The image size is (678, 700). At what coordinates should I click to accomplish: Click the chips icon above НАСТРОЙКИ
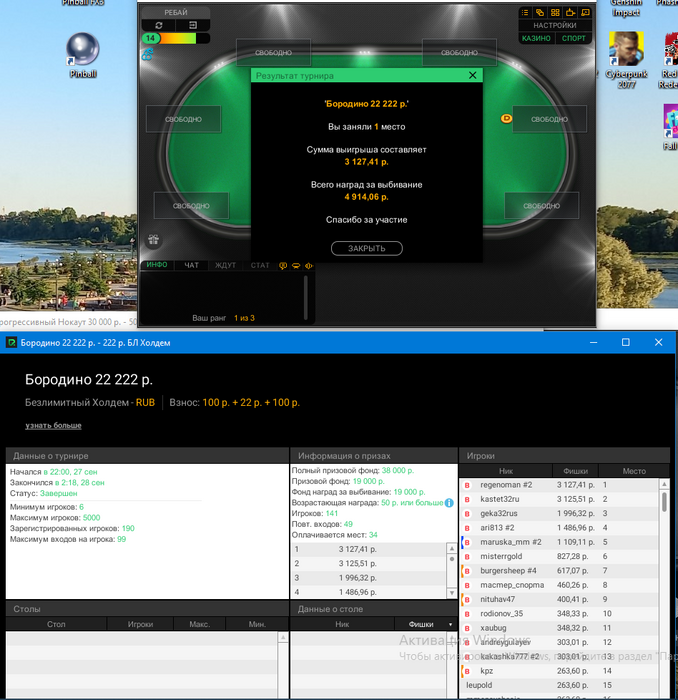540,12
